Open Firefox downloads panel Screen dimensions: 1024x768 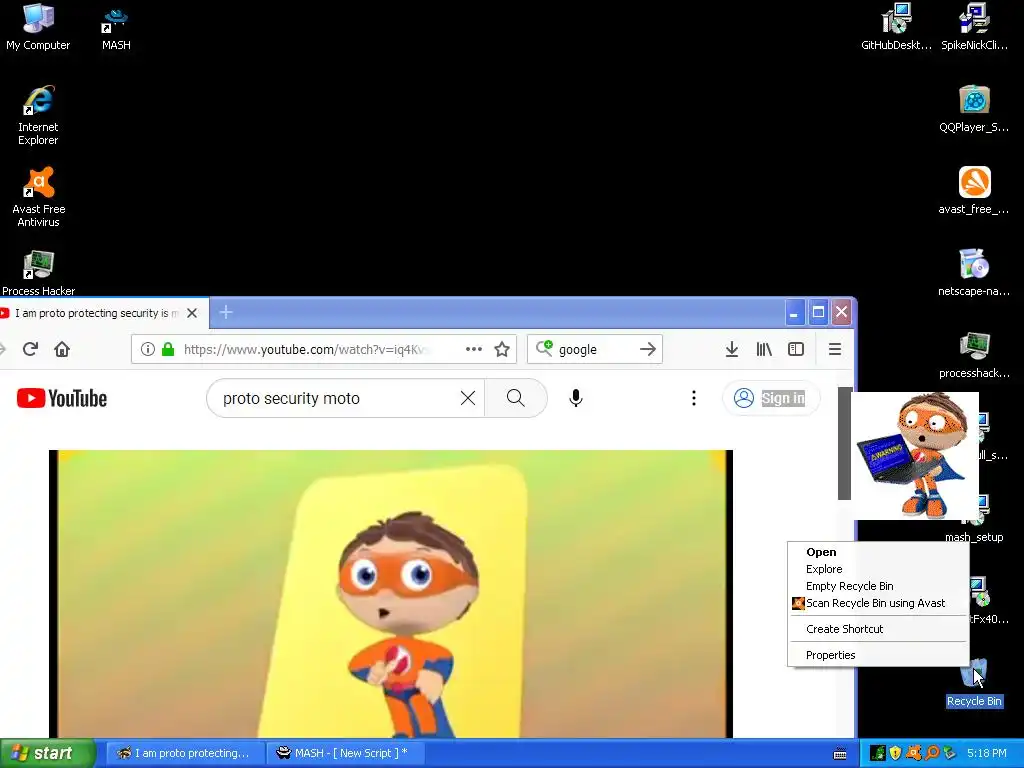[x=732, y=349]
